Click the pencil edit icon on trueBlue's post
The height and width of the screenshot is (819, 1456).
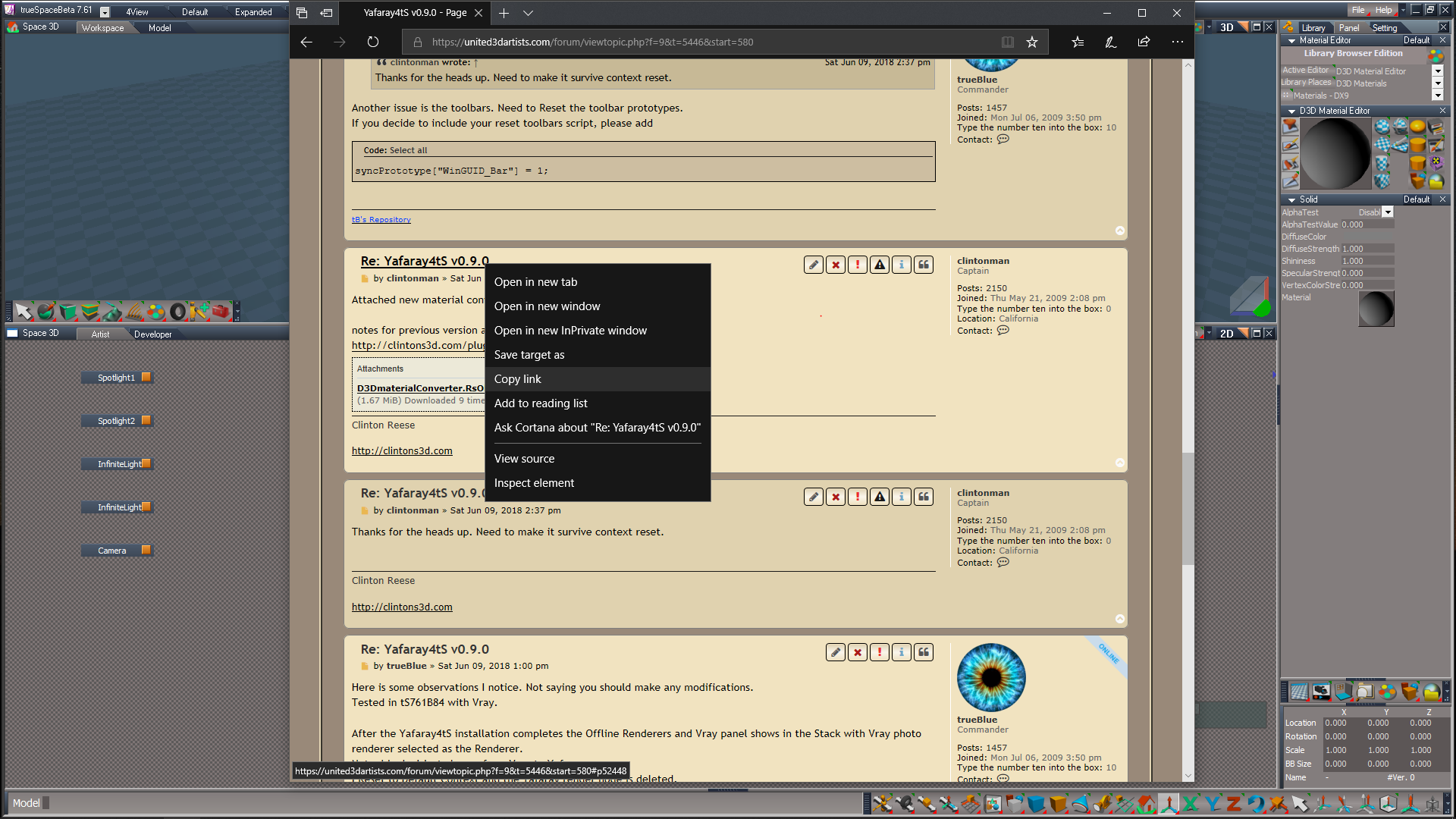(x=836, y=652)
